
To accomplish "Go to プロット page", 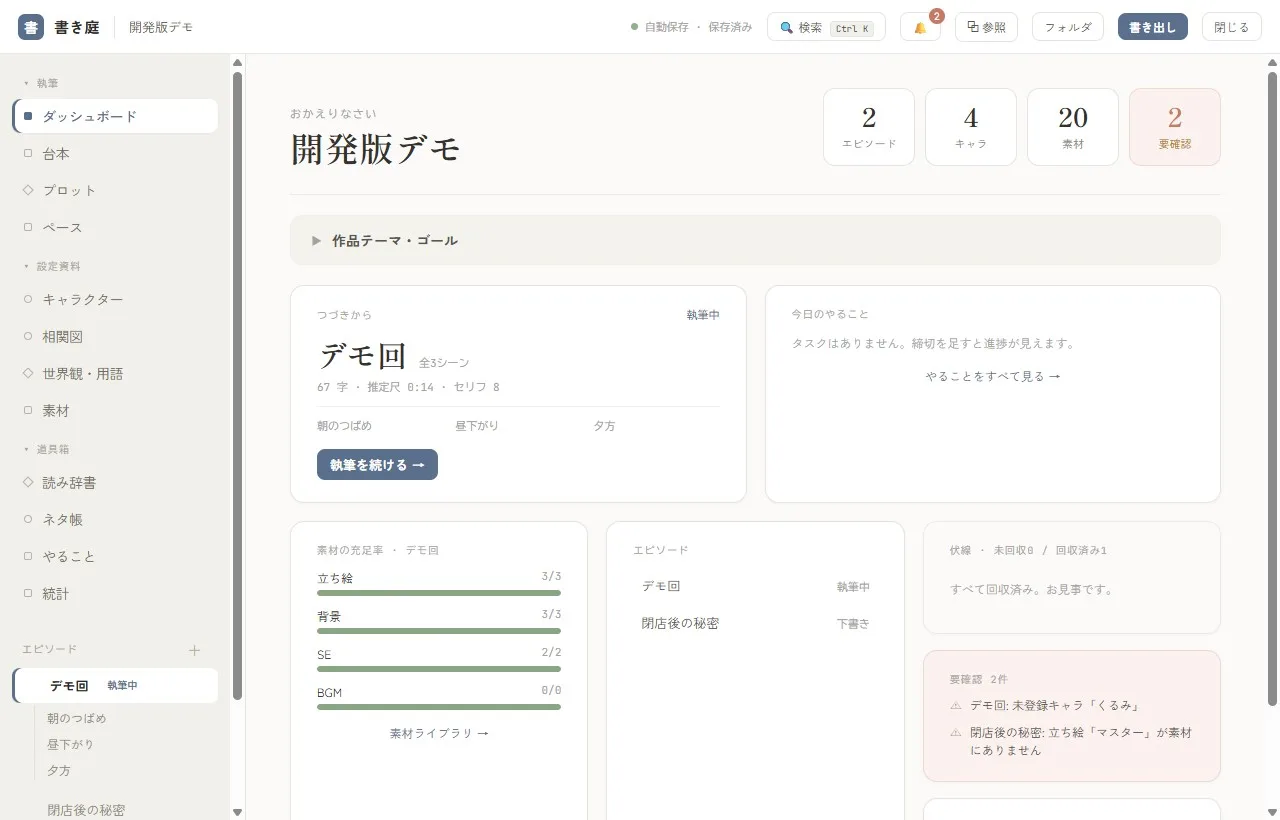I will tap(115, 190).
